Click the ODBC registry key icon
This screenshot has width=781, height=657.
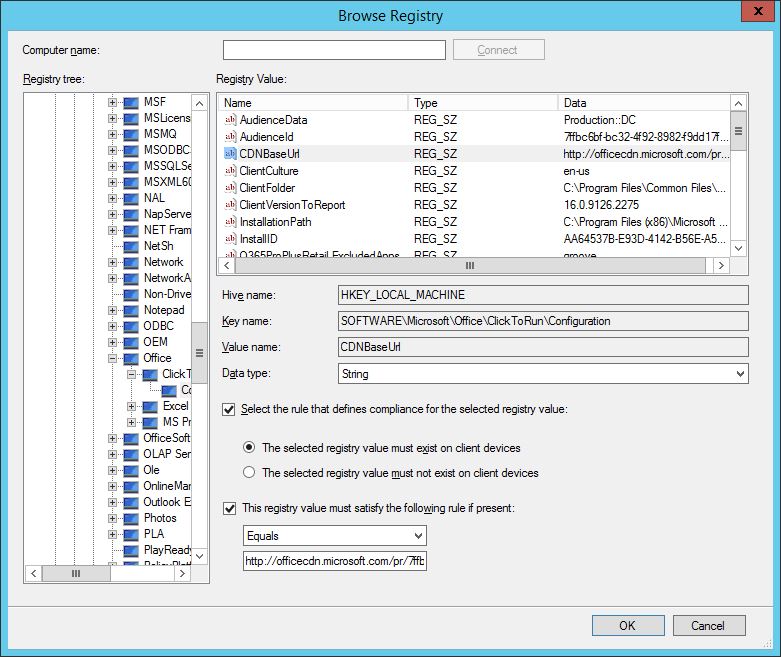coord(131,326)
